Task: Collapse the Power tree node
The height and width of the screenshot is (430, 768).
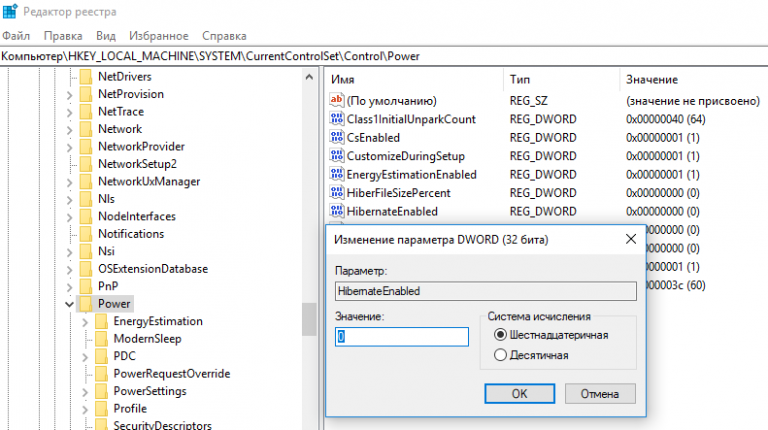Action: [69, 303]
